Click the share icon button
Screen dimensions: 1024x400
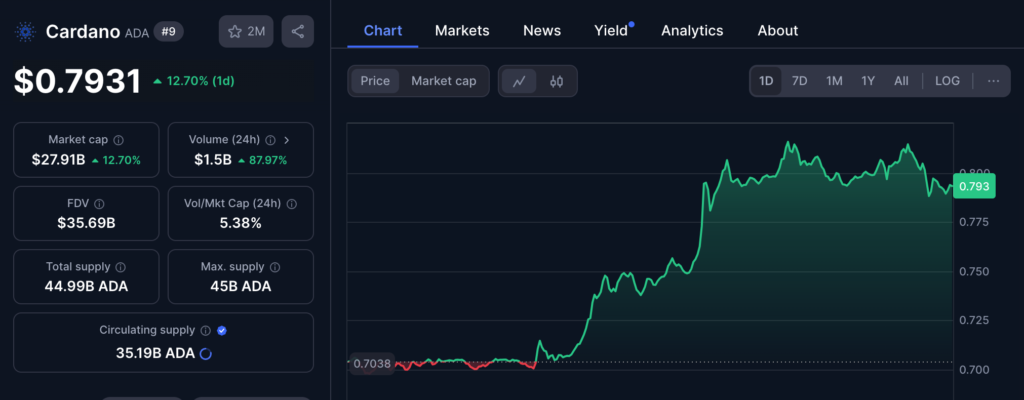[297, 32]
